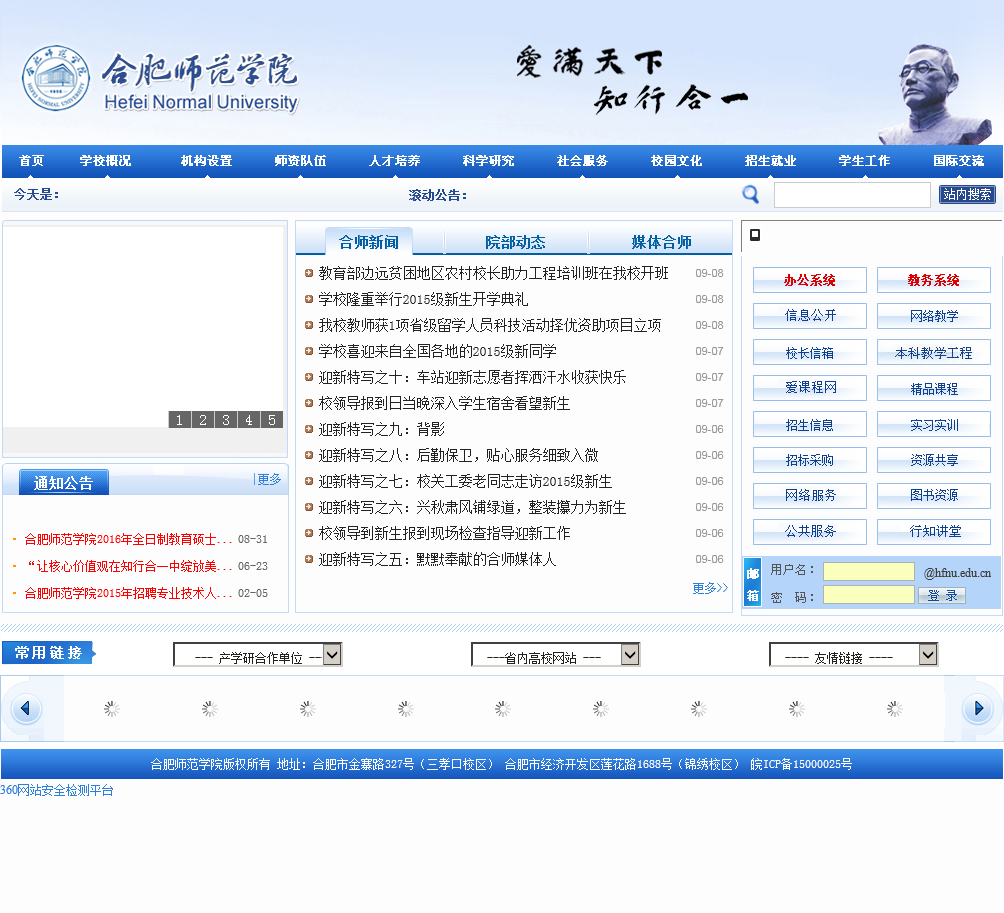Viewport: 1004px width, 913px height.
Task: Open 科学研究 menu item
Action: point(489,161)
